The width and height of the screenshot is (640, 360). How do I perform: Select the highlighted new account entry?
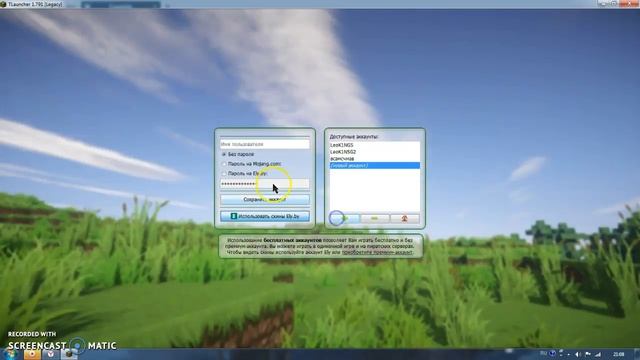coord(375,165)
